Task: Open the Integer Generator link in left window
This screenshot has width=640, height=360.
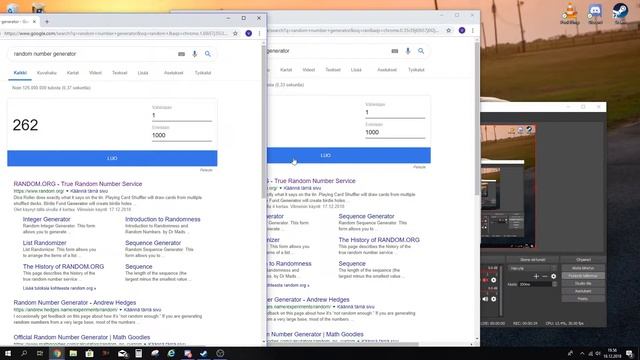Action: [x=47, y=219]
